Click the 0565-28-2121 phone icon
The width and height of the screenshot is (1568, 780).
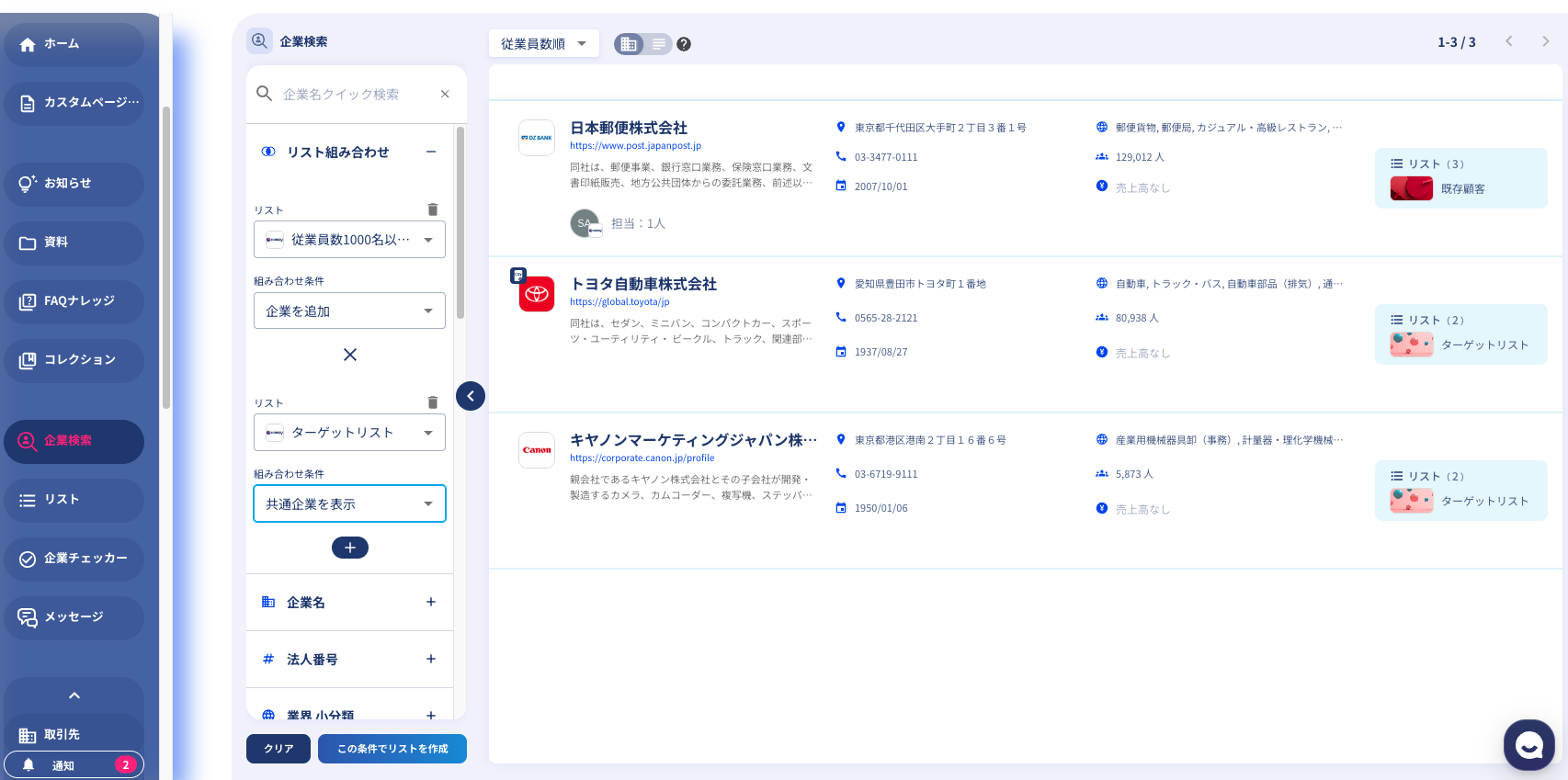click(x=841, y=317)
